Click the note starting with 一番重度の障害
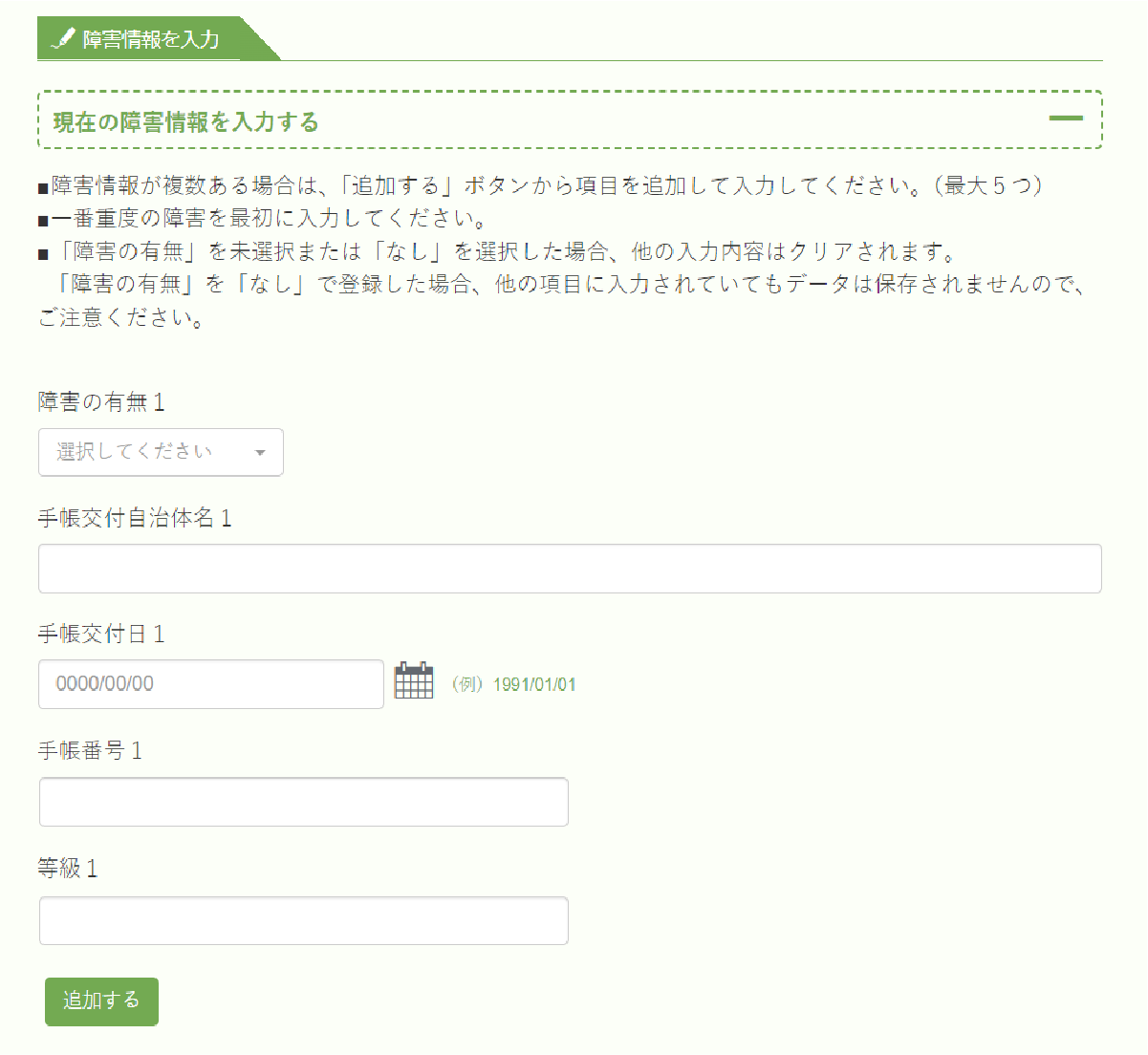 point(264,219)
